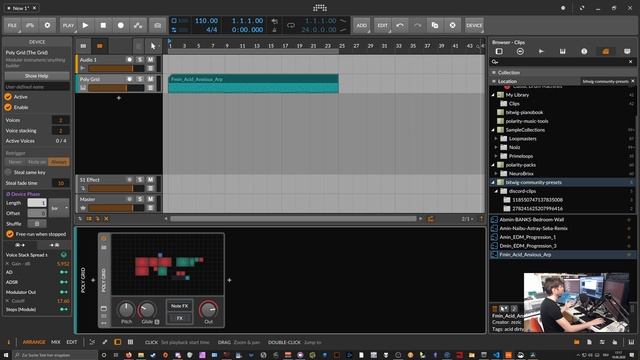Start playback with the Play button
This screenshot has height=360, width=640.
coord(85,25)
